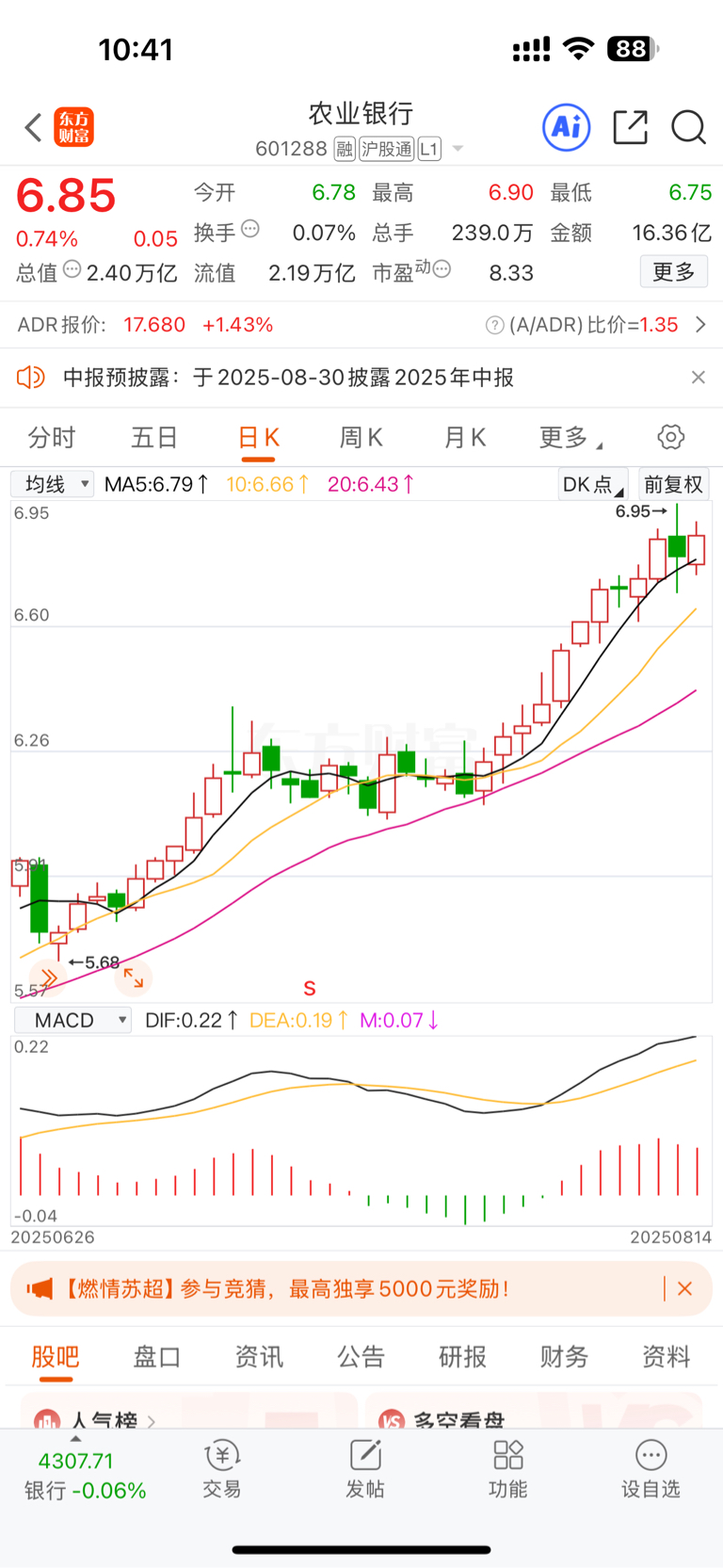Open 更多 quote details button

pyautogui.click(x=674, y=272)
